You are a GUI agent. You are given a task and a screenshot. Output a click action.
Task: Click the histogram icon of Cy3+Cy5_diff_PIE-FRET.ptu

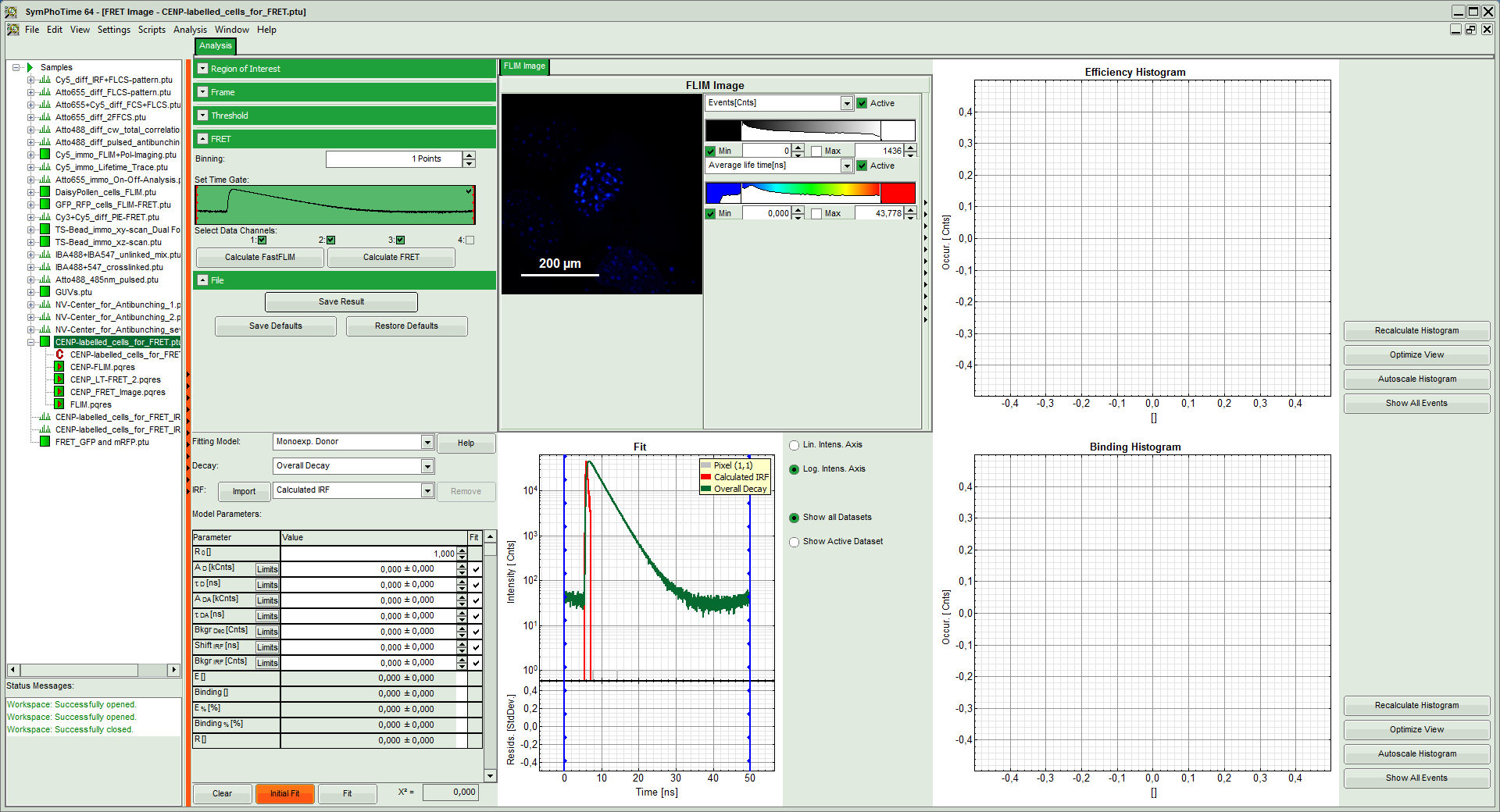click(x=45, y=217)
